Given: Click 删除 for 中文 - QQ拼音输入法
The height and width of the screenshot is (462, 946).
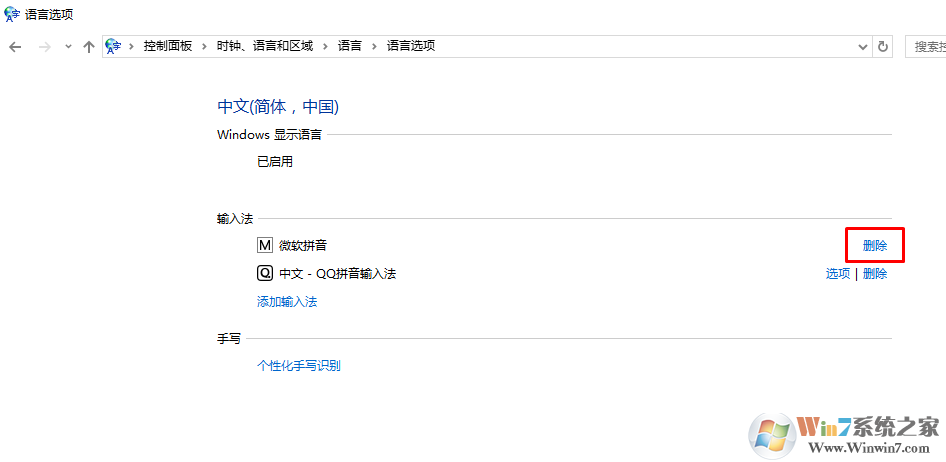Looking at the screenshot, I should tap(875, 274).
